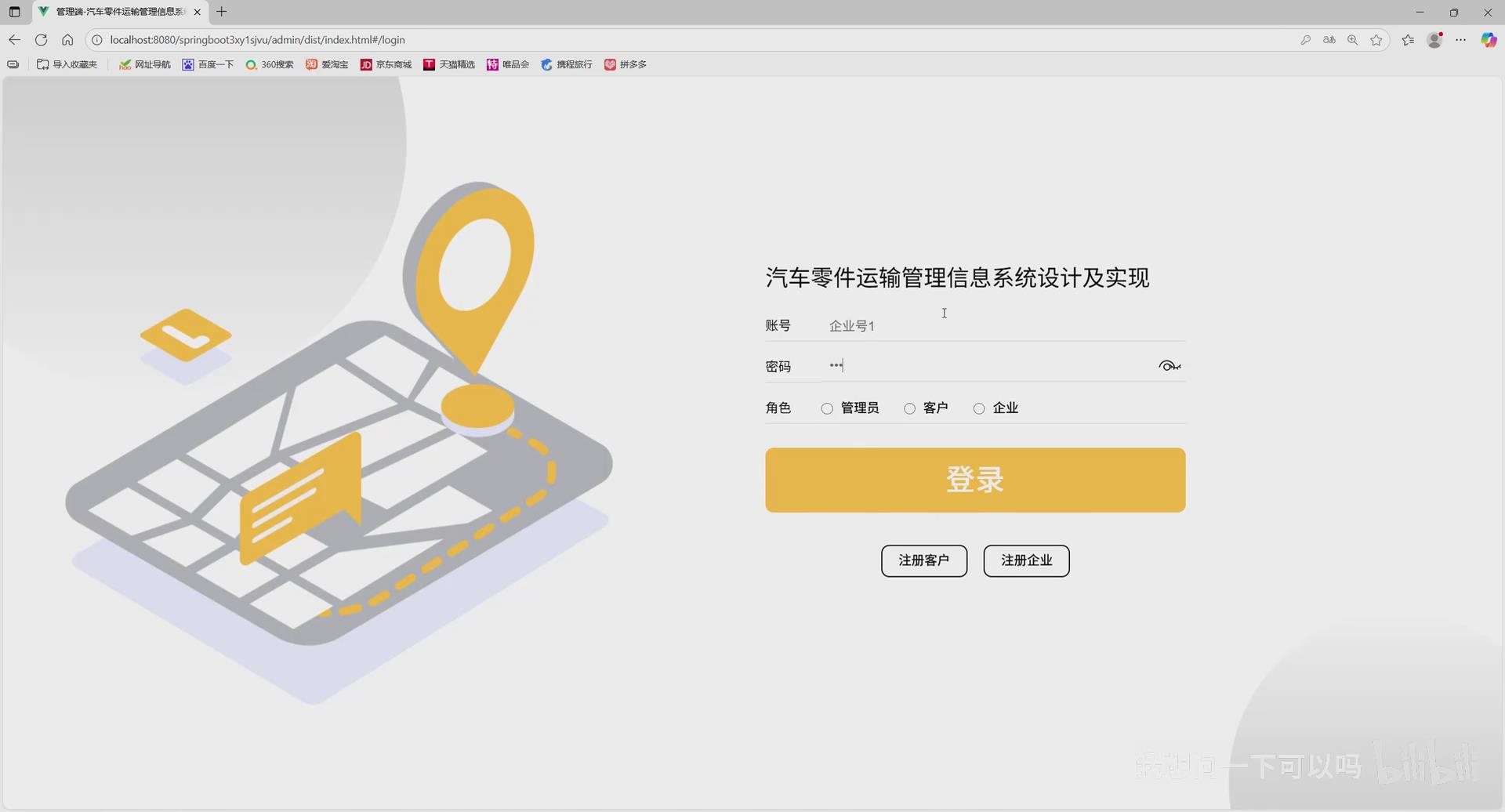Open Copilot sidebar icon
Screen dimensions: 1505x812
point(1489,40)
